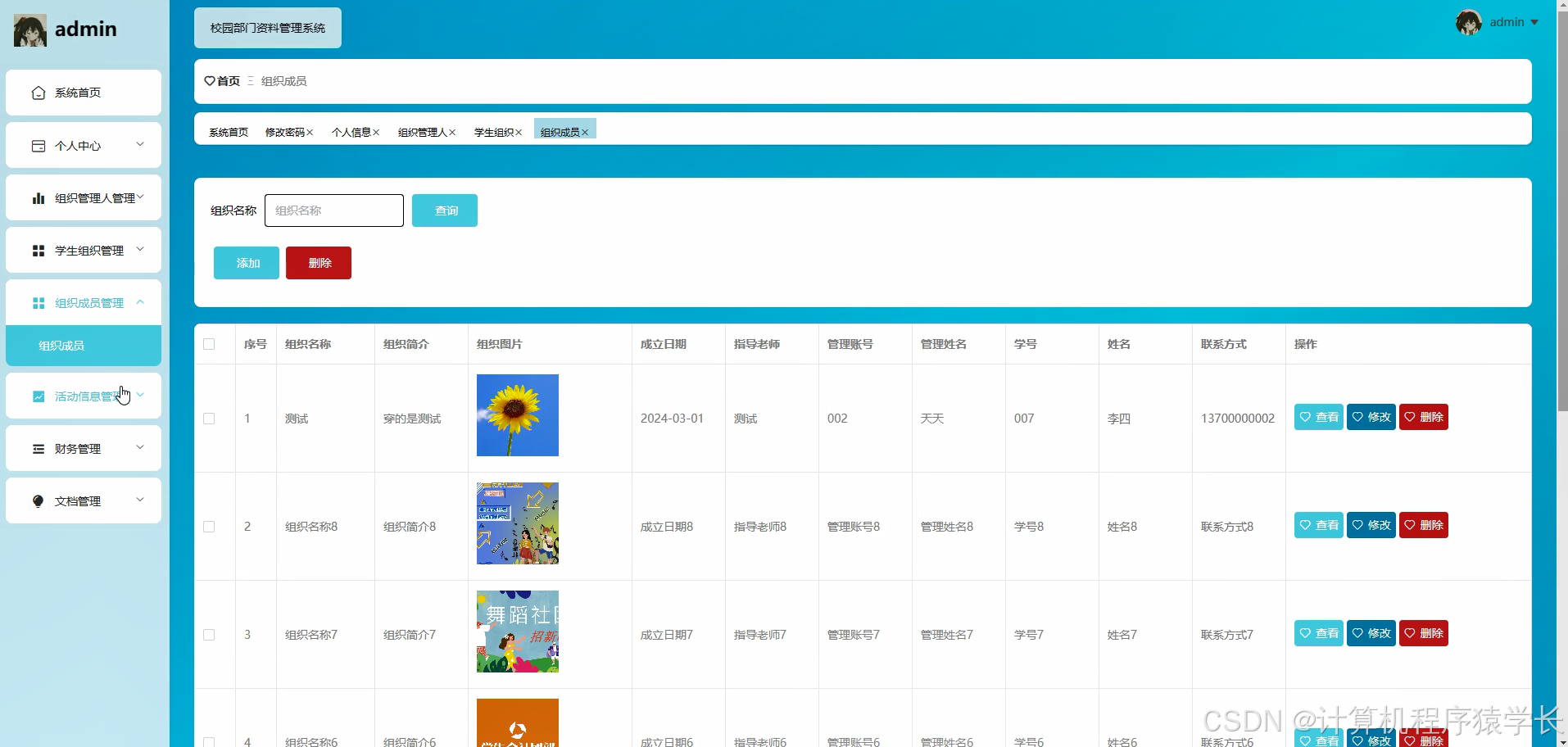Expand the 财务管理 menu chevron
Viewport: 1568px width, 747px height.
tap(140, 447)
